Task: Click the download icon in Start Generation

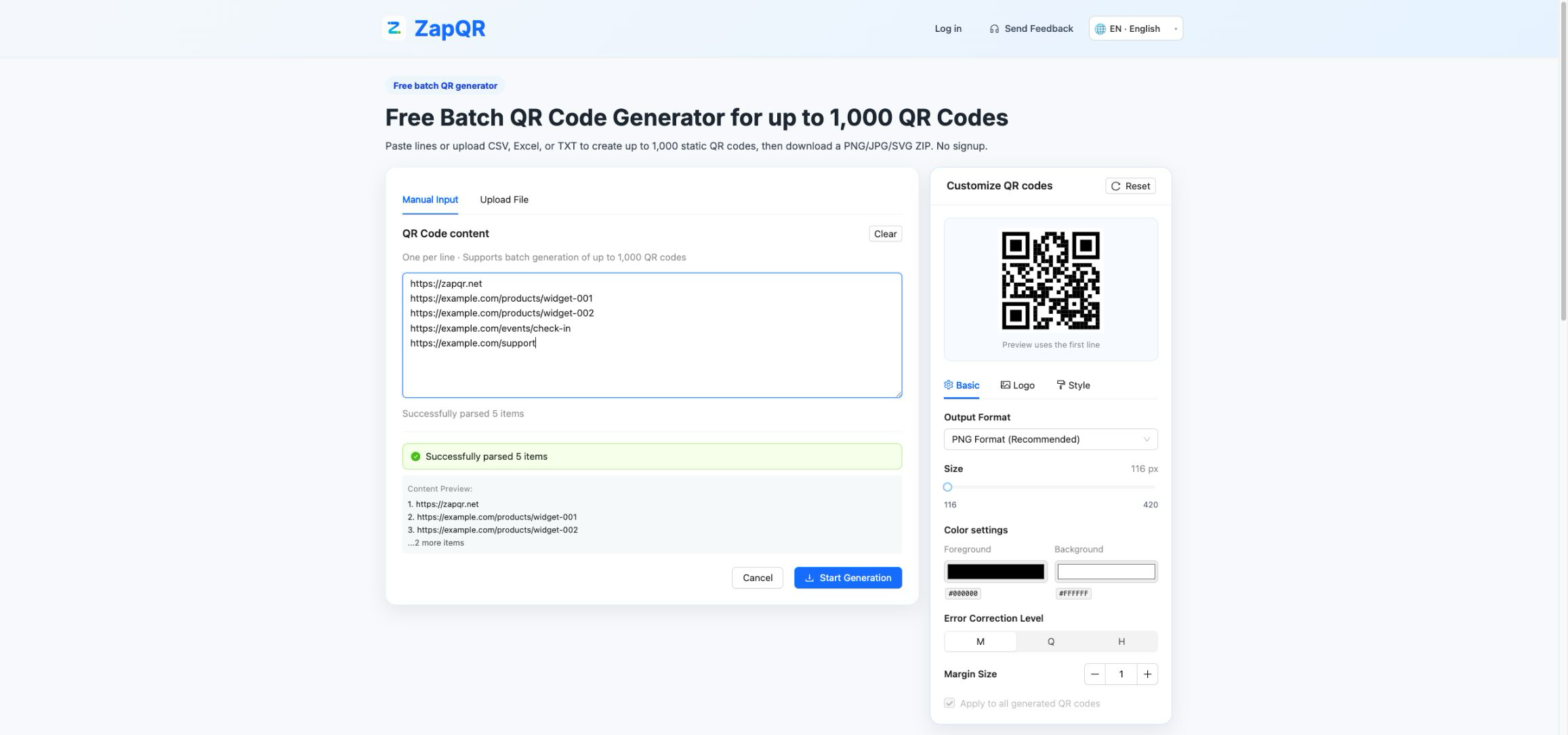Action: pos(809,578)
